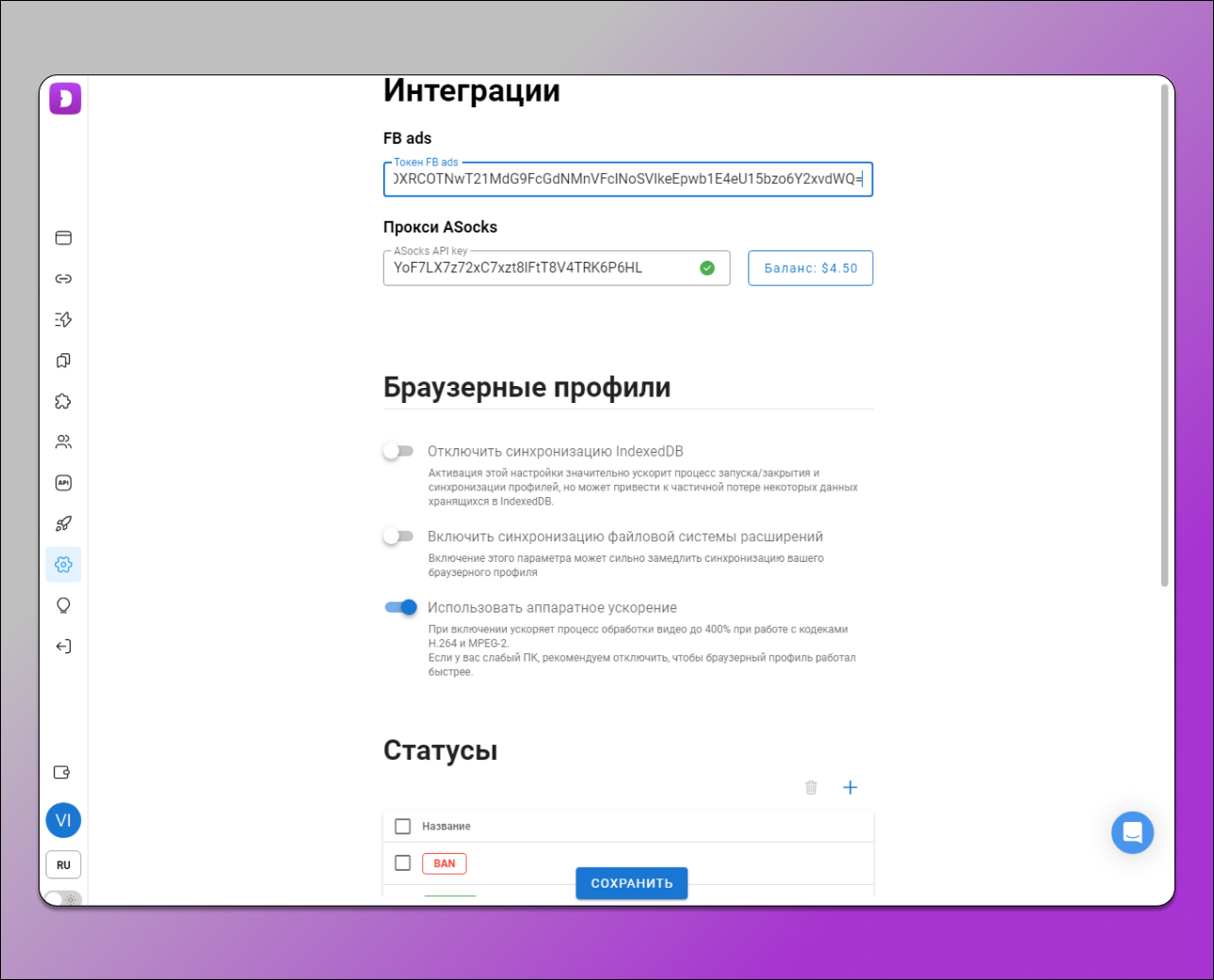Enable disable IndexedDB synchronization toggle
Image resolution: width=1214 pixels, height=980 pixels.
397,450
